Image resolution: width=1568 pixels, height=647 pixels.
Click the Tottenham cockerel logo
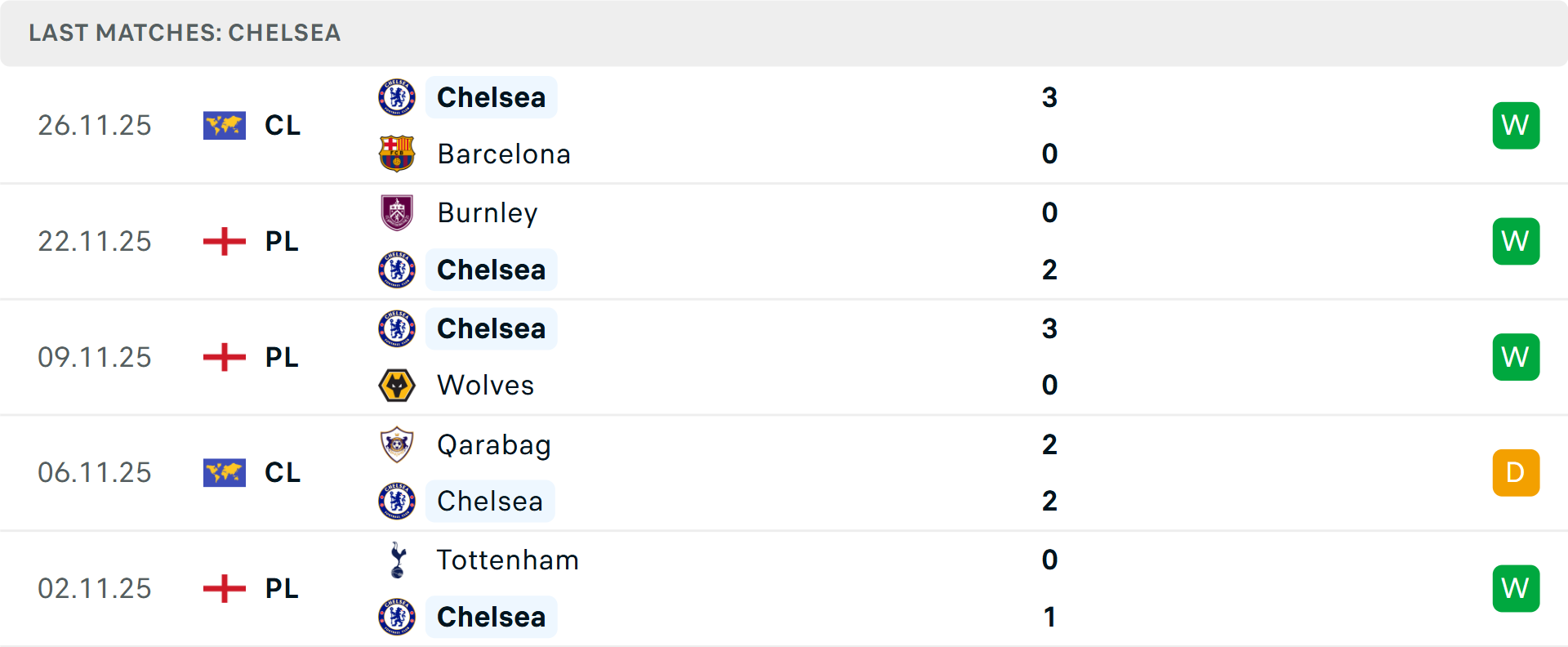398,560
